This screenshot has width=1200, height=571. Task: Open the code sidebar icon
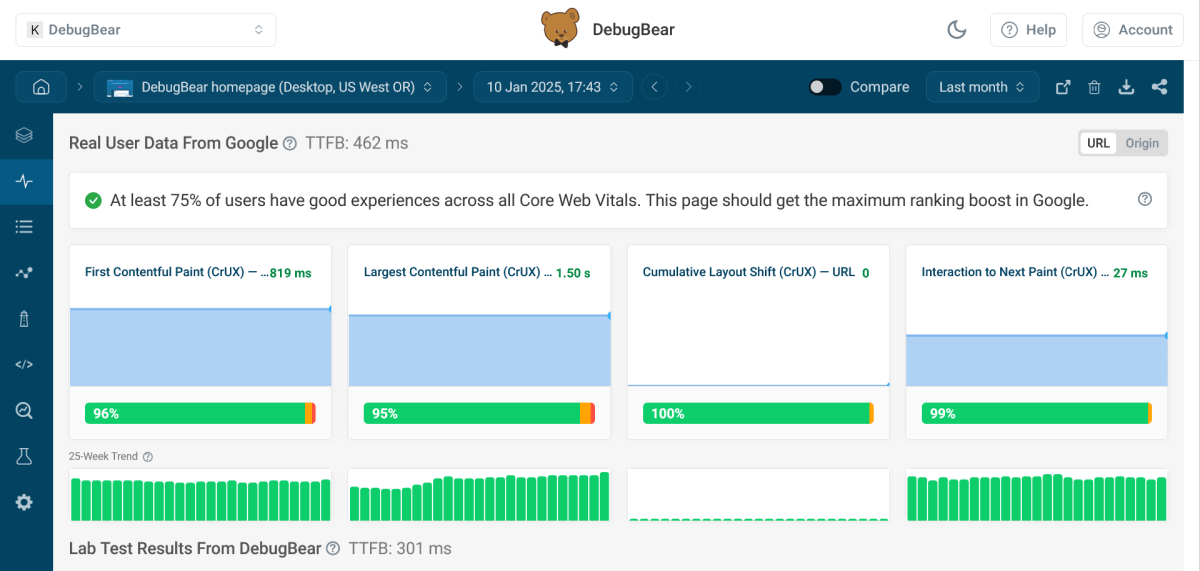25,364
